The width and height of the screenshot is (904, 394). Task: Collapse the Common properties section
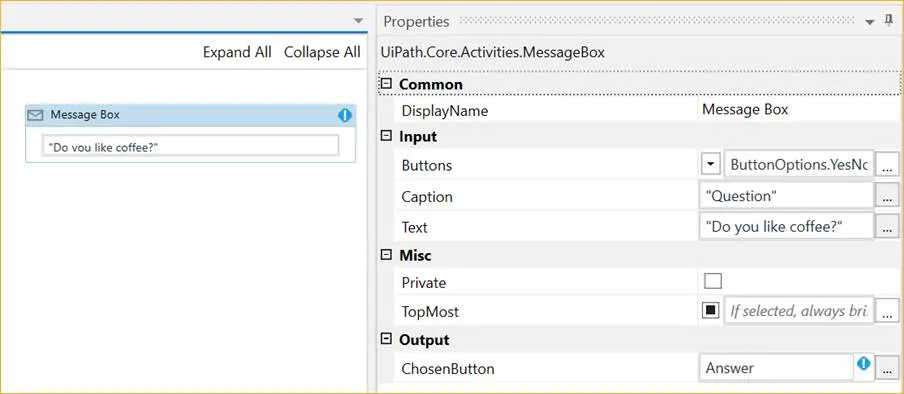point(386,84)
